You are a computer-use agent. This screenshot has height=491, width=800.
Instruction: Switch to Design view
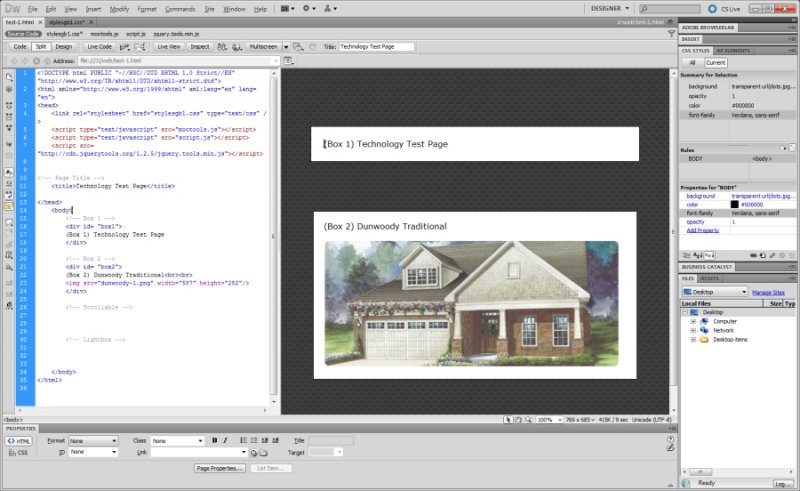64,46
